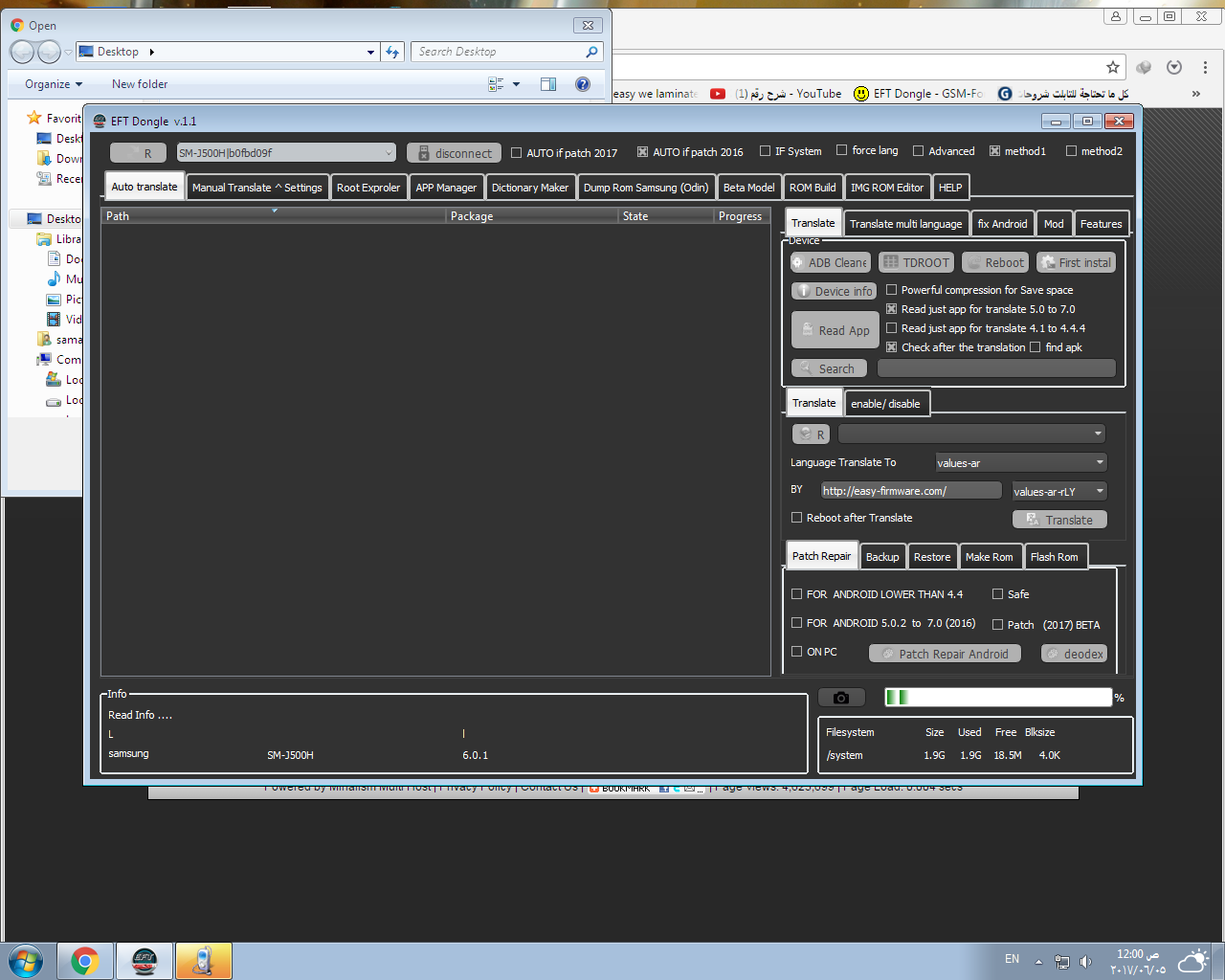Click the ADB Cleaner button
1225x980 pixels.
click(831, 262)
